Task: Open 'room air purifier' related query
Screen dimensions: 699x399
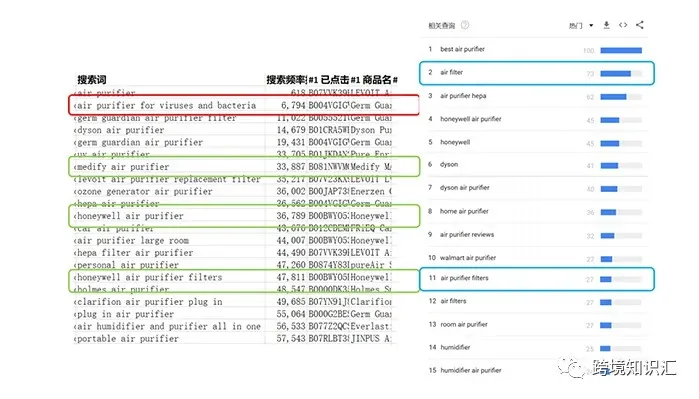Action: tap(464, 325)
